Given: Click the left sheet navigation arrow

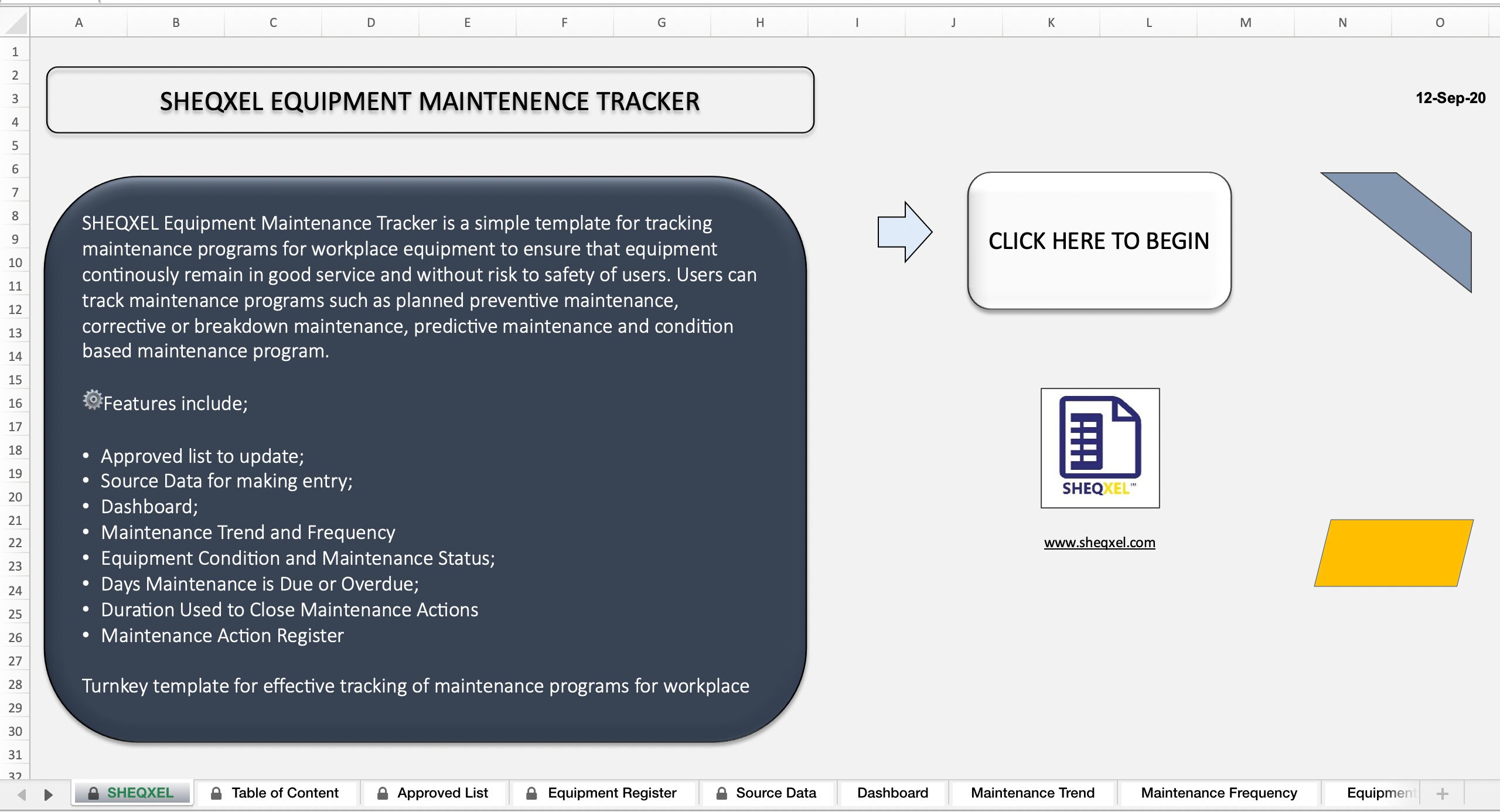Looking at the screenshot, I should tap(21, 794).
